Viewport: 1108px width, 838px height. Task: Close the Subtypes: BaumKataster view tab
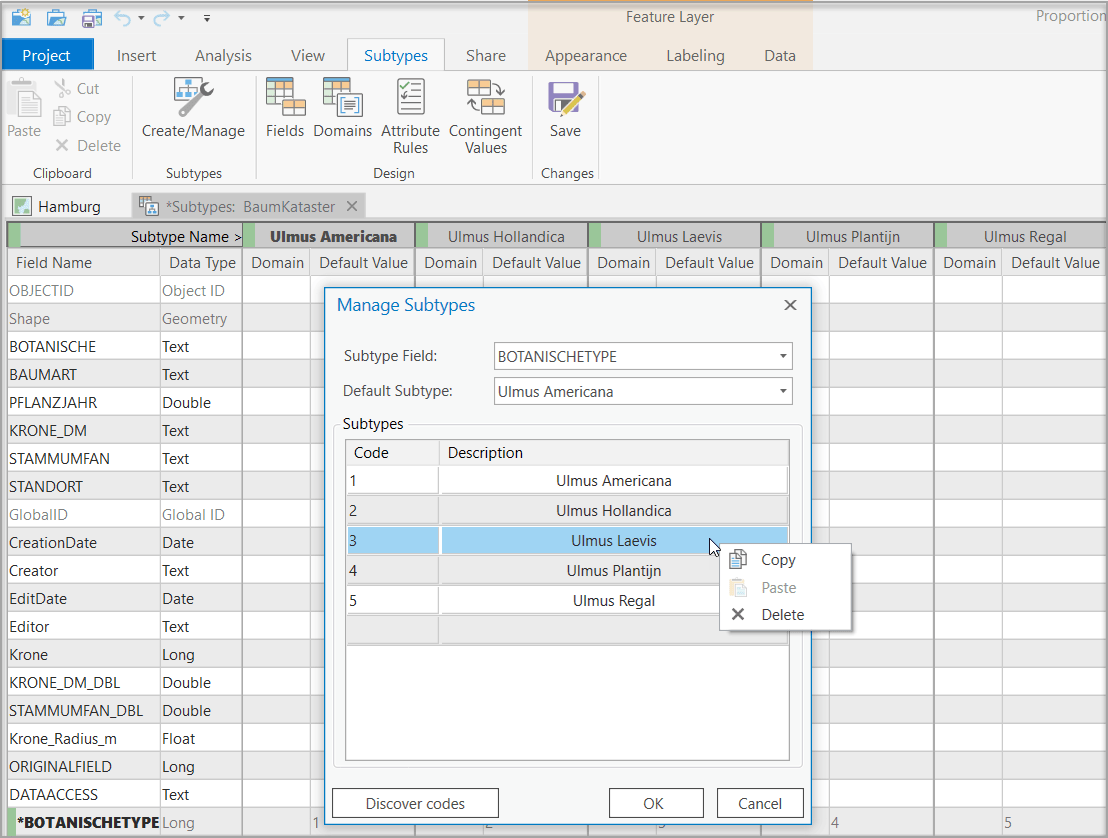click(352, 206)
